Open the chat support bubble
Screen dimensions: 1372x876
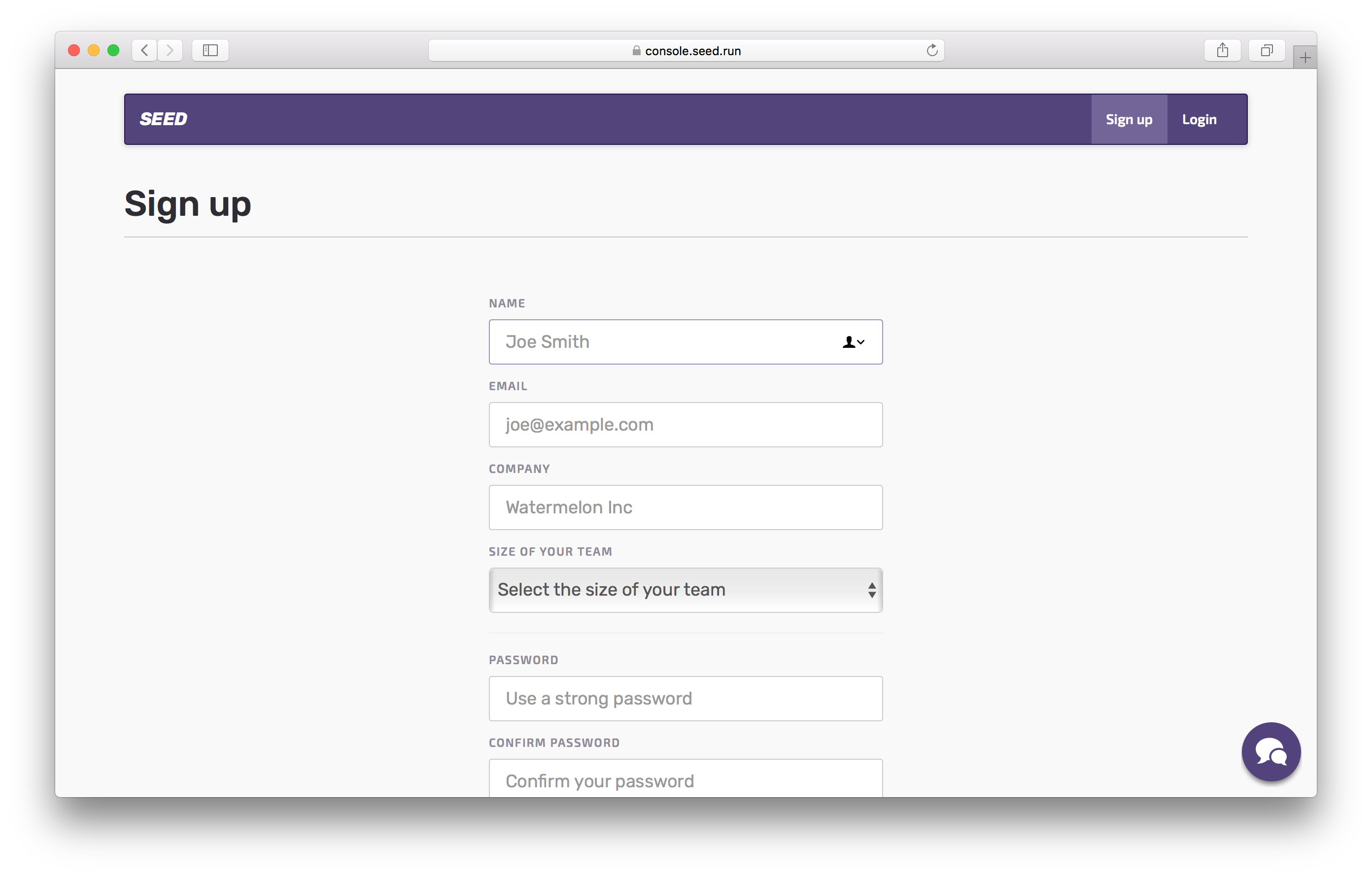point(1270,752)
